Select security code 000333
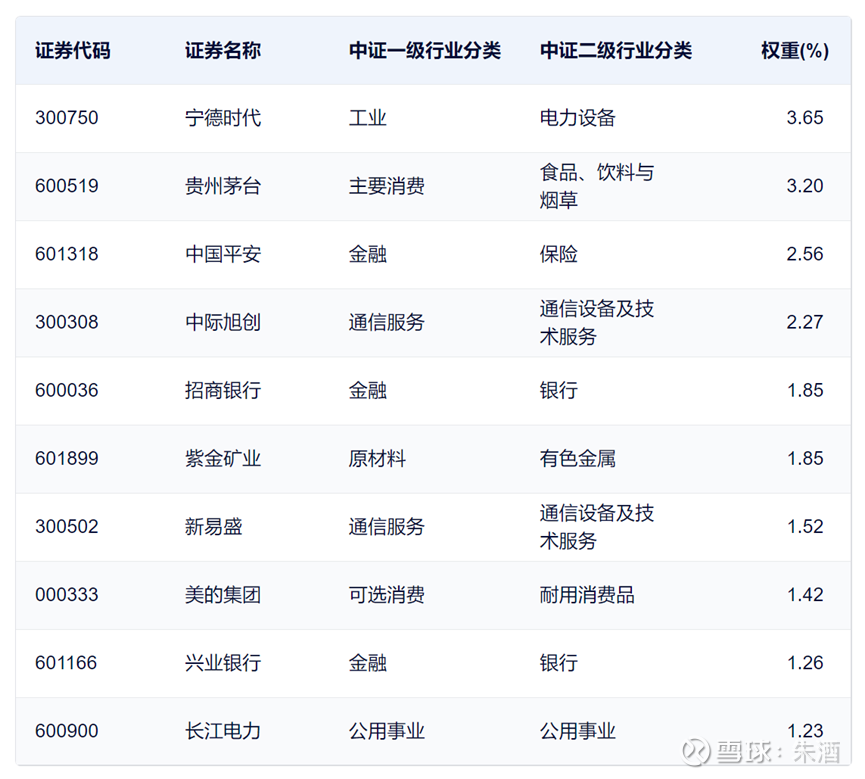The height and width of the screenshot is (779, 865). (x=67, y=595)
